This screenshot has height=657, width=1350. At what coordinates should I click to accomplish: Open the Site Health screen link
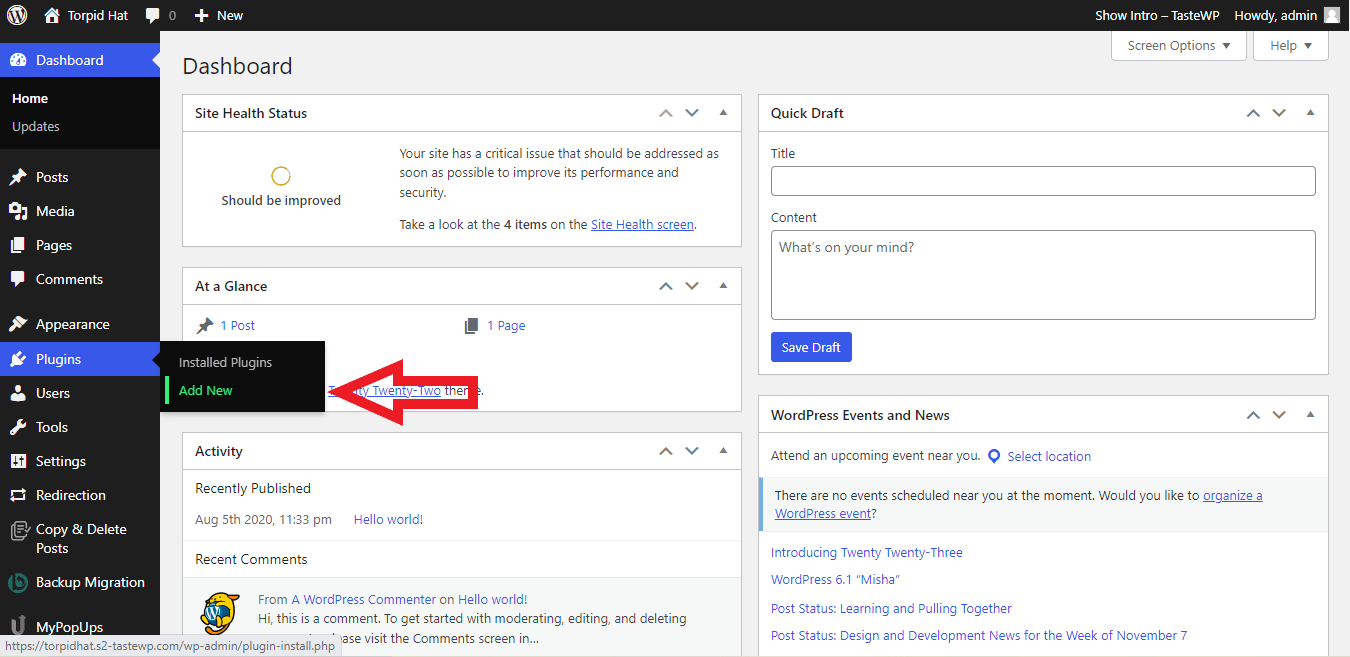[642, 225]
